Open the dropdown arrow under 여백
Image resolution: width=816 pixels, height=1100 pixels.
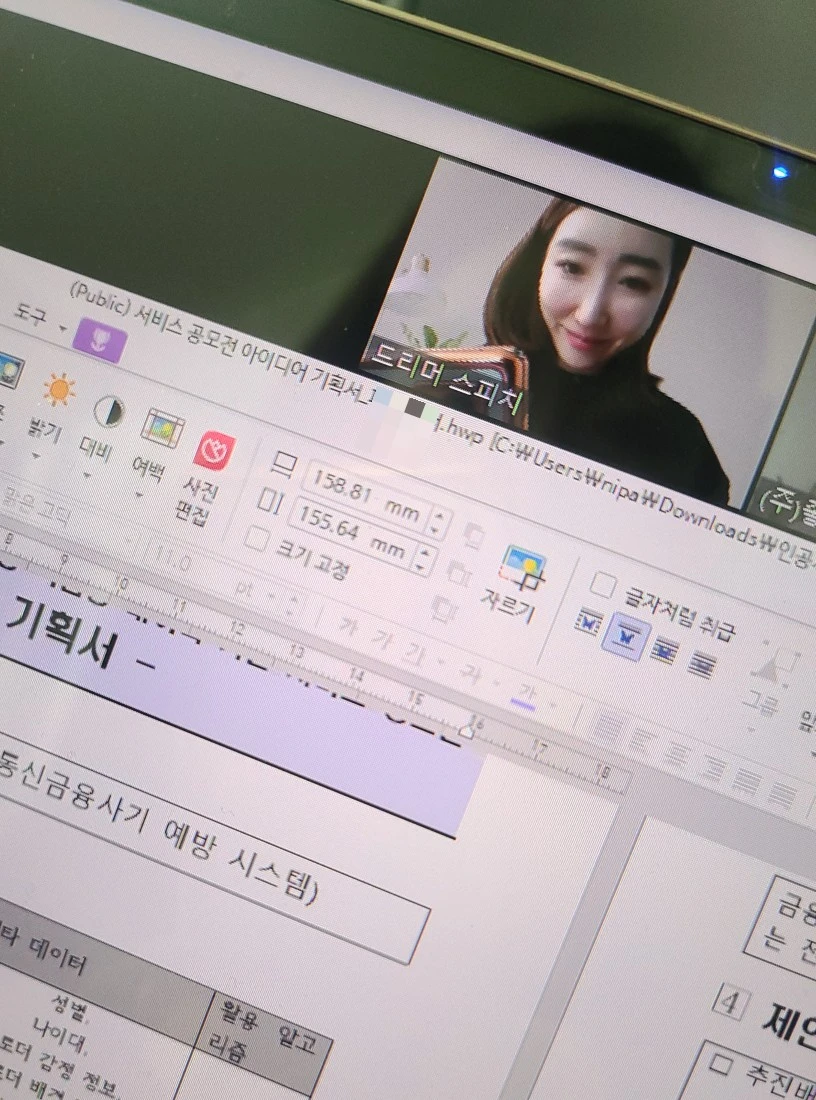(139, 496)
